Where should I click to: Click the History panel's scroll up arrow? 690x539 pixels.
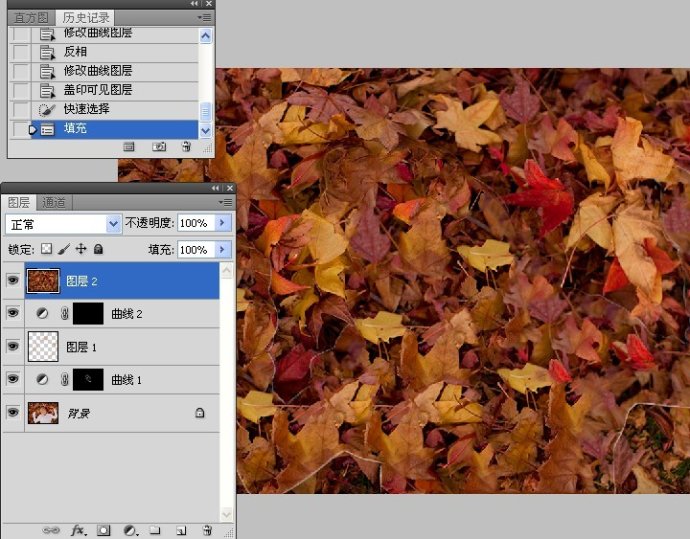(x=206, y=36)
